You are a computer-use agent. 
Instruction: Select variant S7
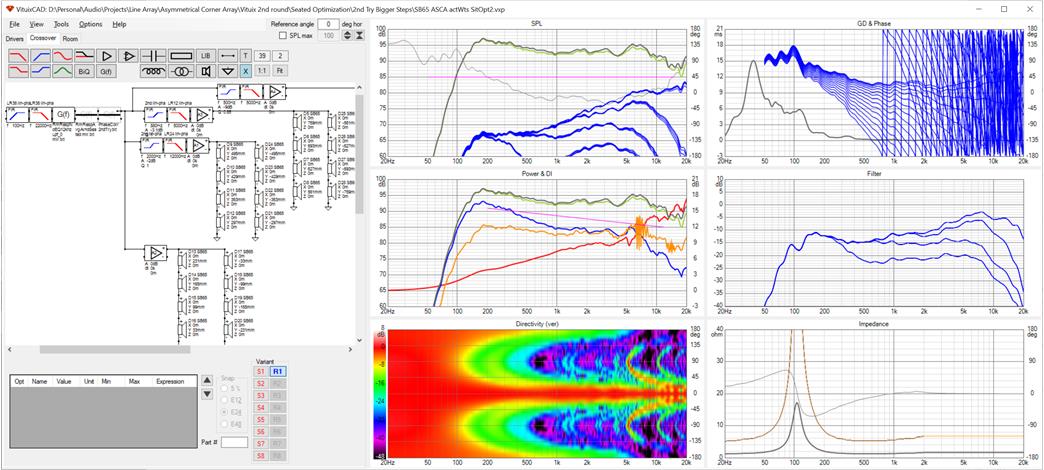pyautogui.click(x=260, y=443)
